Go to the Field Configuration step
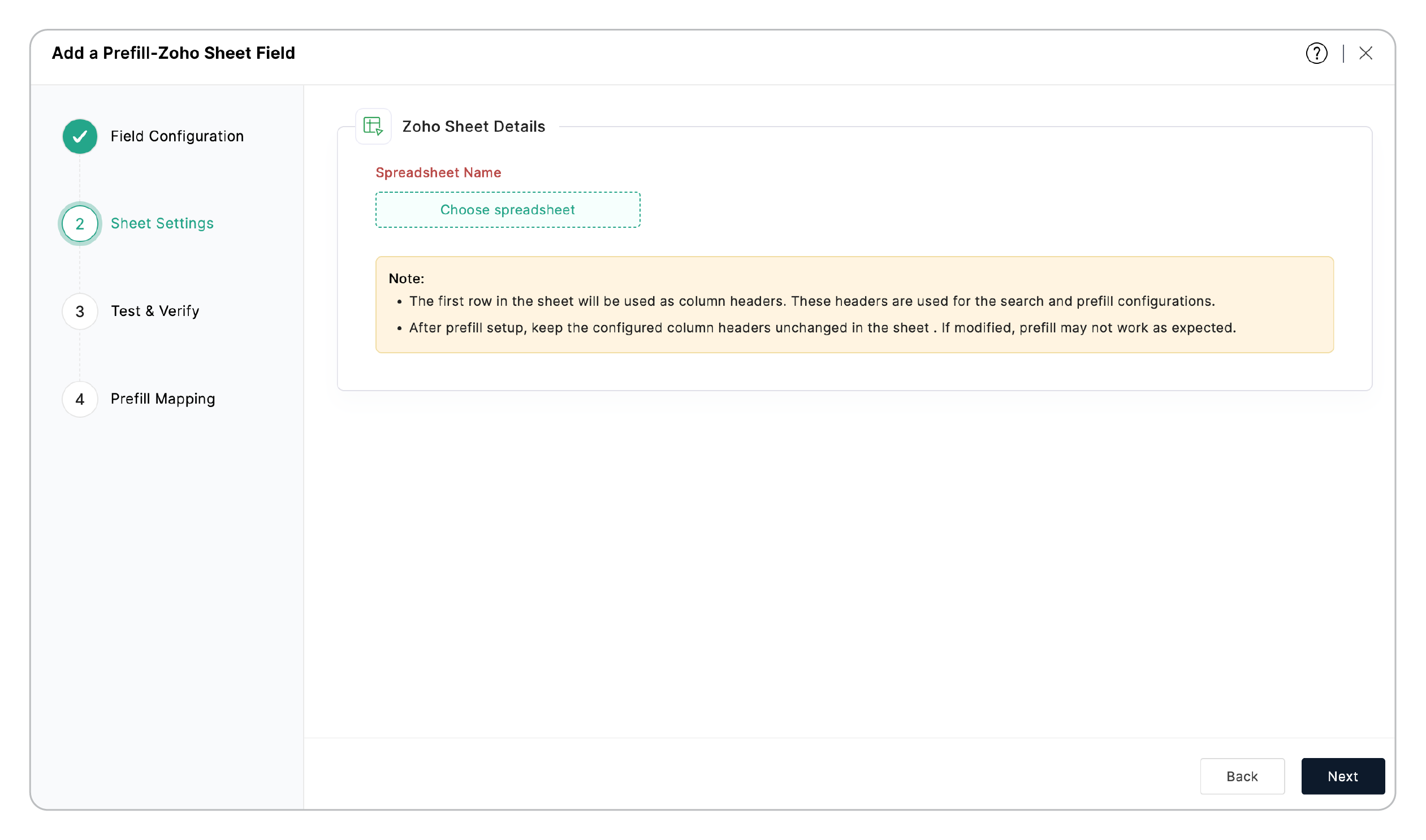This screenshot has height=840, width=1426. tap(177, 136)
